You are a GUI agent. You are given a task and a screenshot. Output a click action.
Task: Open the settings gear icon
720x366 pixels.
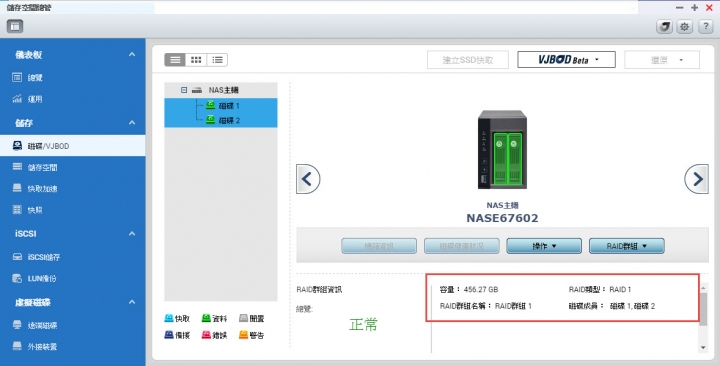684,27
